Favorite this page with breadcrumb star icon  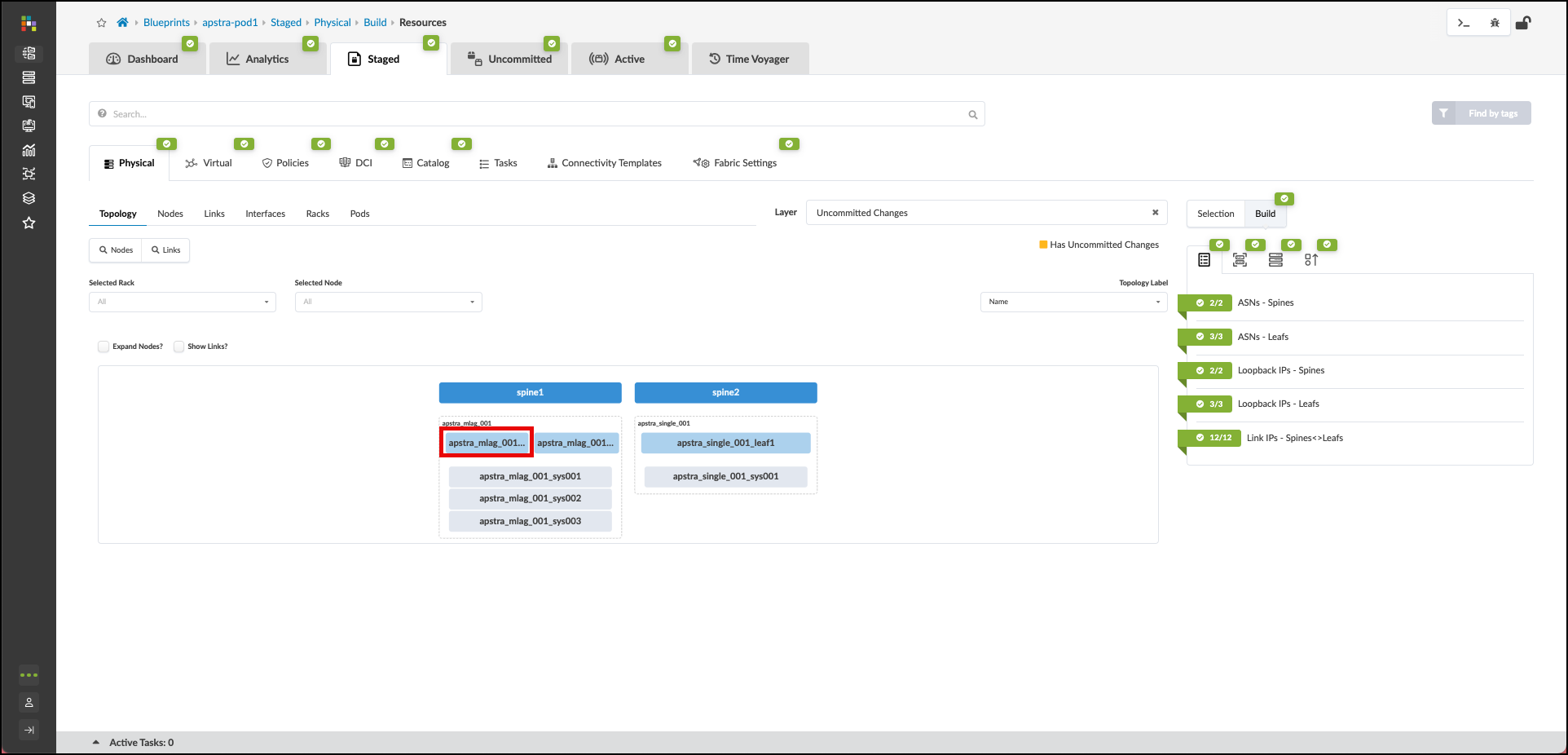pos(102,23)
